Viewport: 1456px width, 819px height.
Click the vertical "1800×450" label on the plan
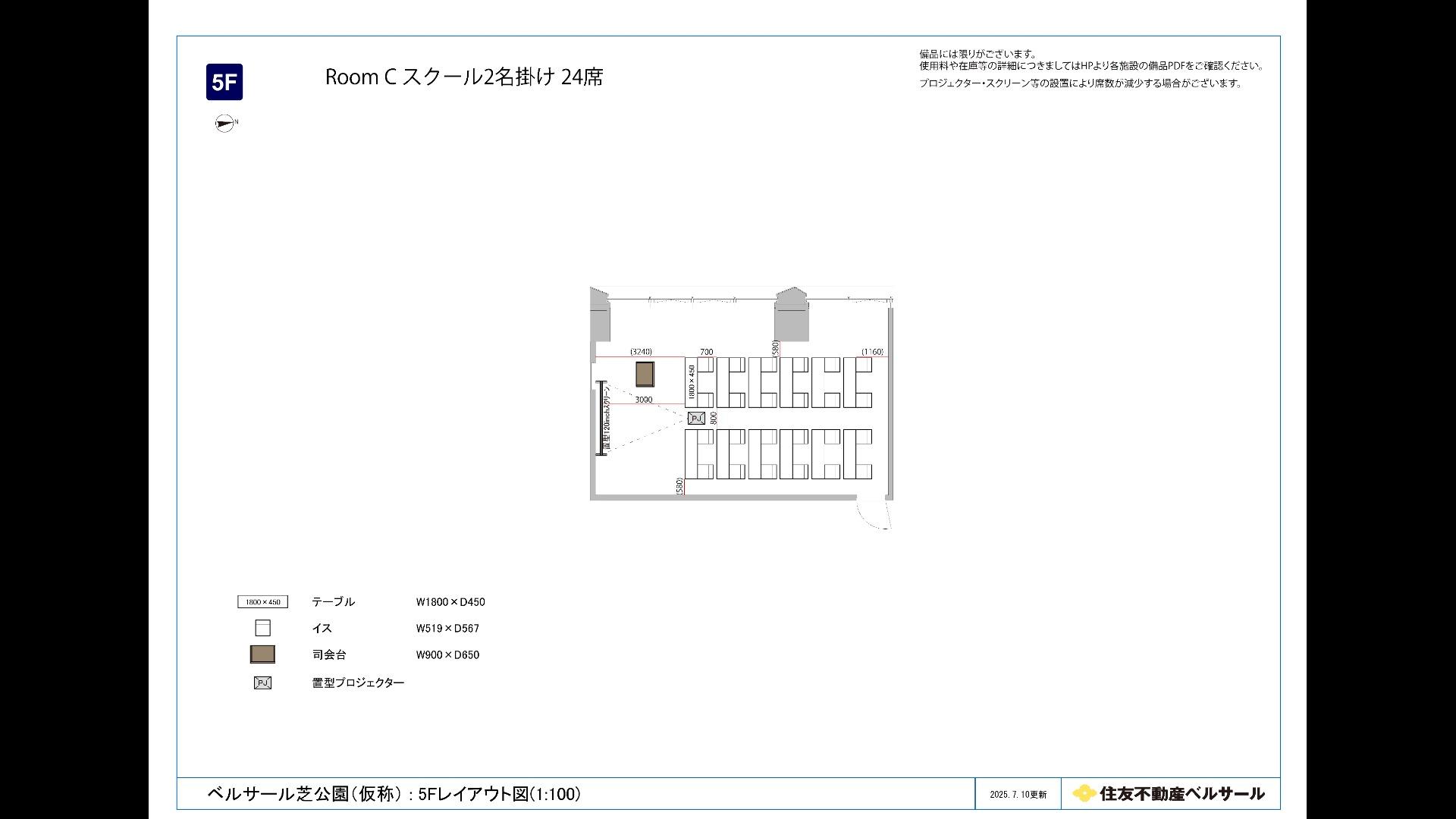coord(691,382)
